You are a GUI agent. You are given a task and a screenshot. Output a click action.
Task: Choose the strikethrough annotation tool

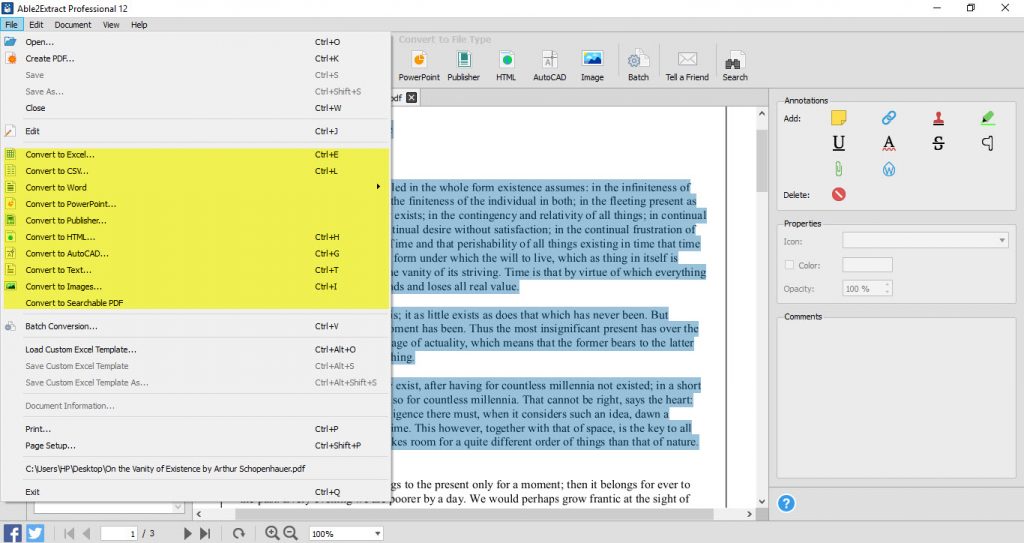coord(938,143)
